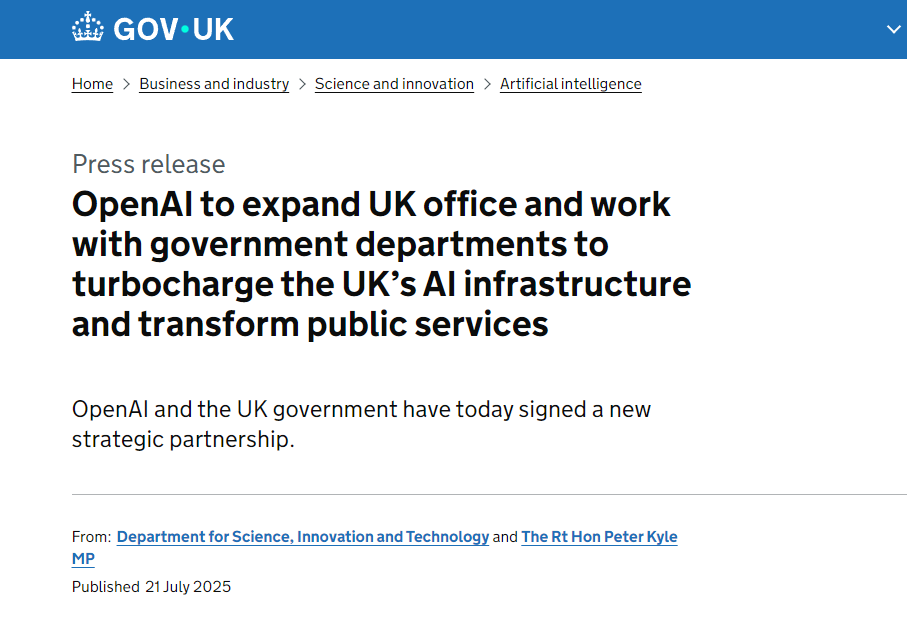Open the Artificial intelligence breadcrumb link
This screenshot has width=907, height=633.
[x=570, y=84]
